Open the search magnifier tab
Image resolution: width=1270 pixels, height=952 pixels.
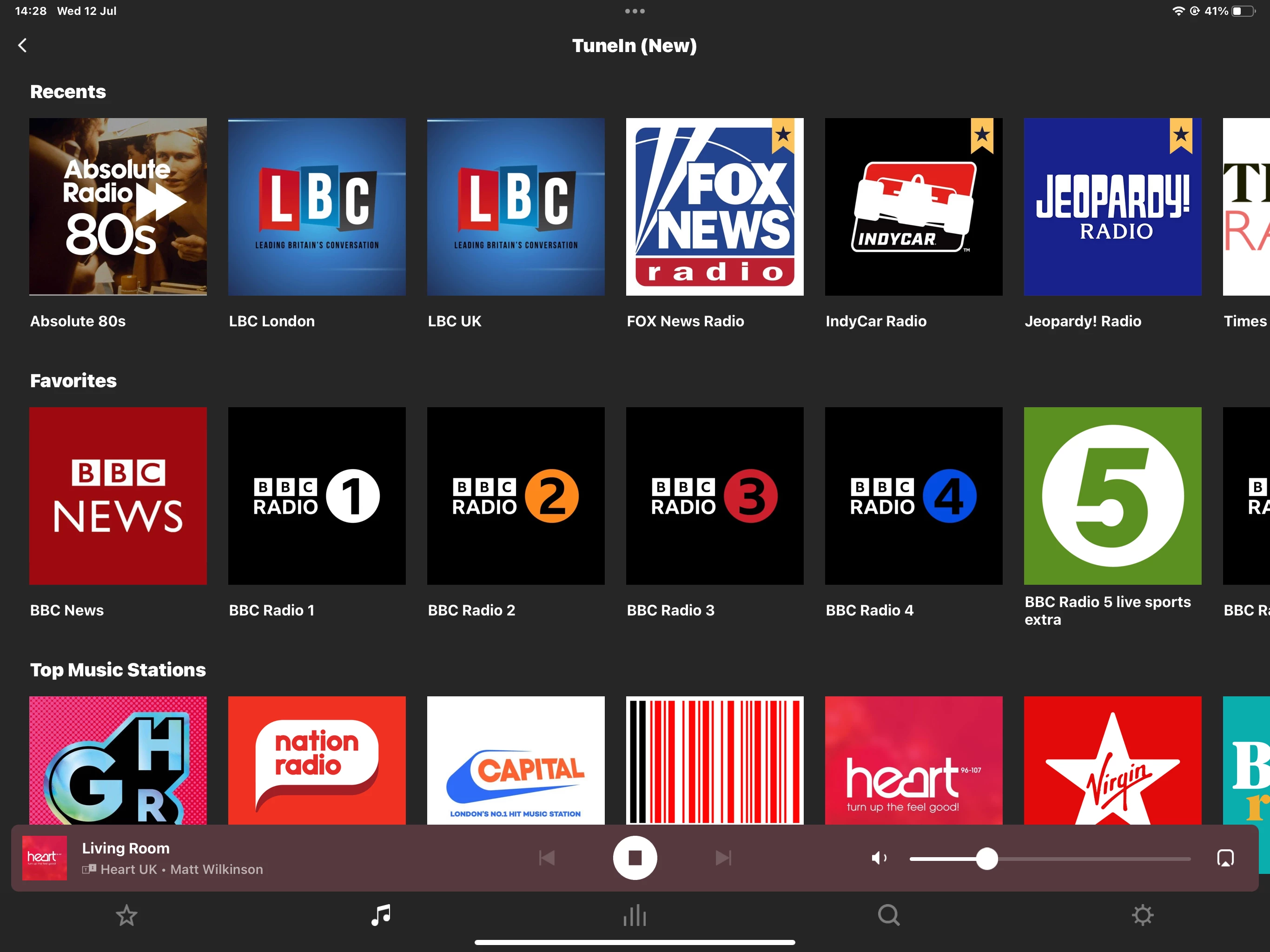(x=889, y=915)
